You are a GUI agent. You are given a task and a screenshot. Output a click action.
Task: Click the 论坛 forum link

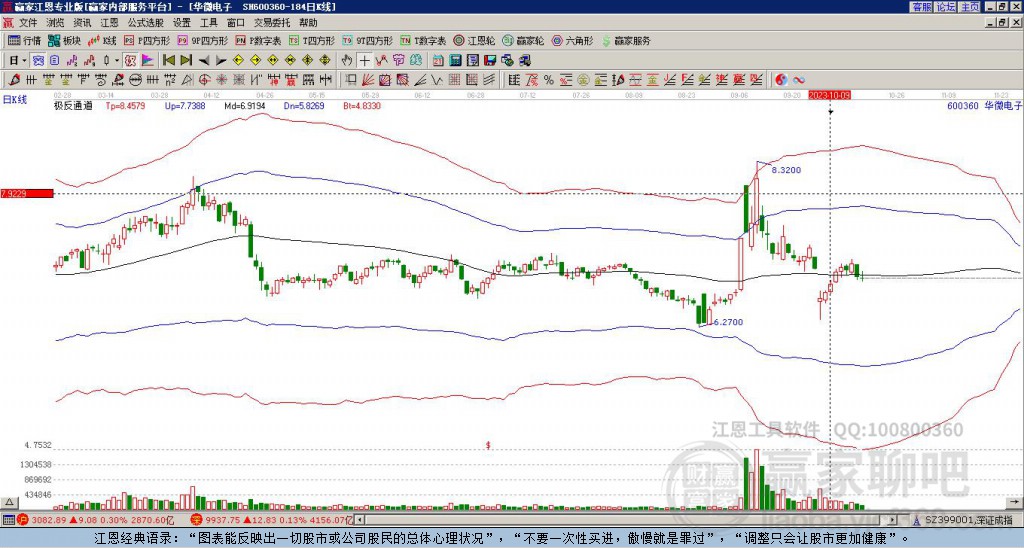(x=946, y=7)
